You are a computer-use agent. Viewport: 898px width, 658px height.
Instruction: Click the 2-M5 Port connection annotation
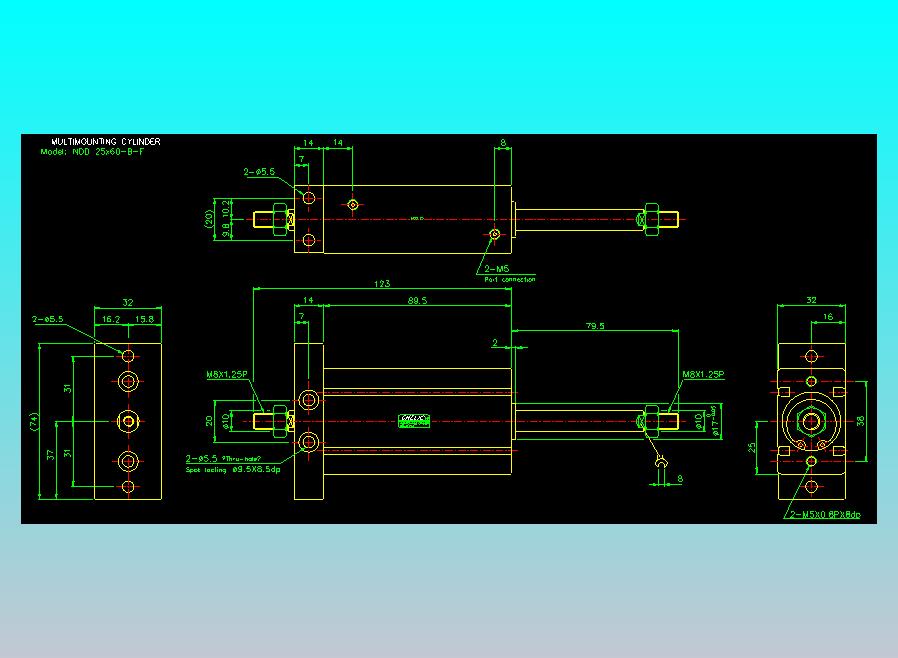pos(509,274)
